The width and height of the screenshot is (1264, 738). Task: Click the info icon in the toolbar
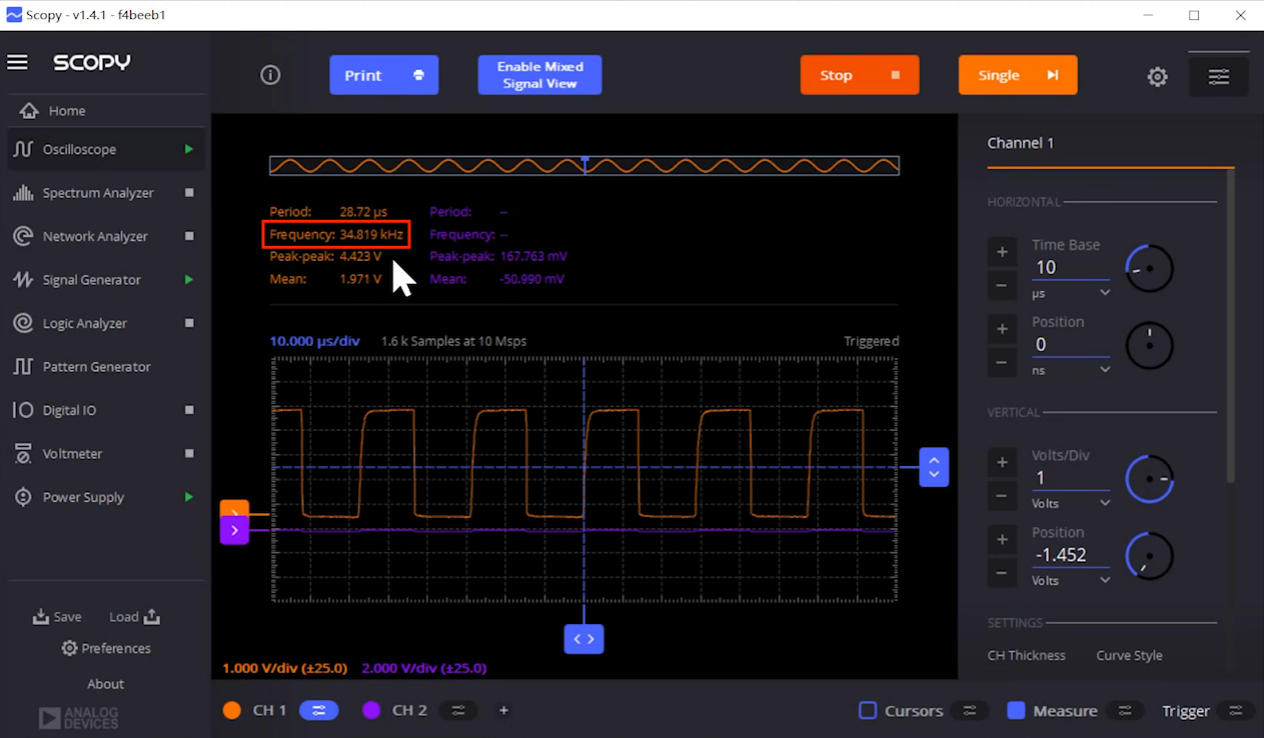(270, 75)
